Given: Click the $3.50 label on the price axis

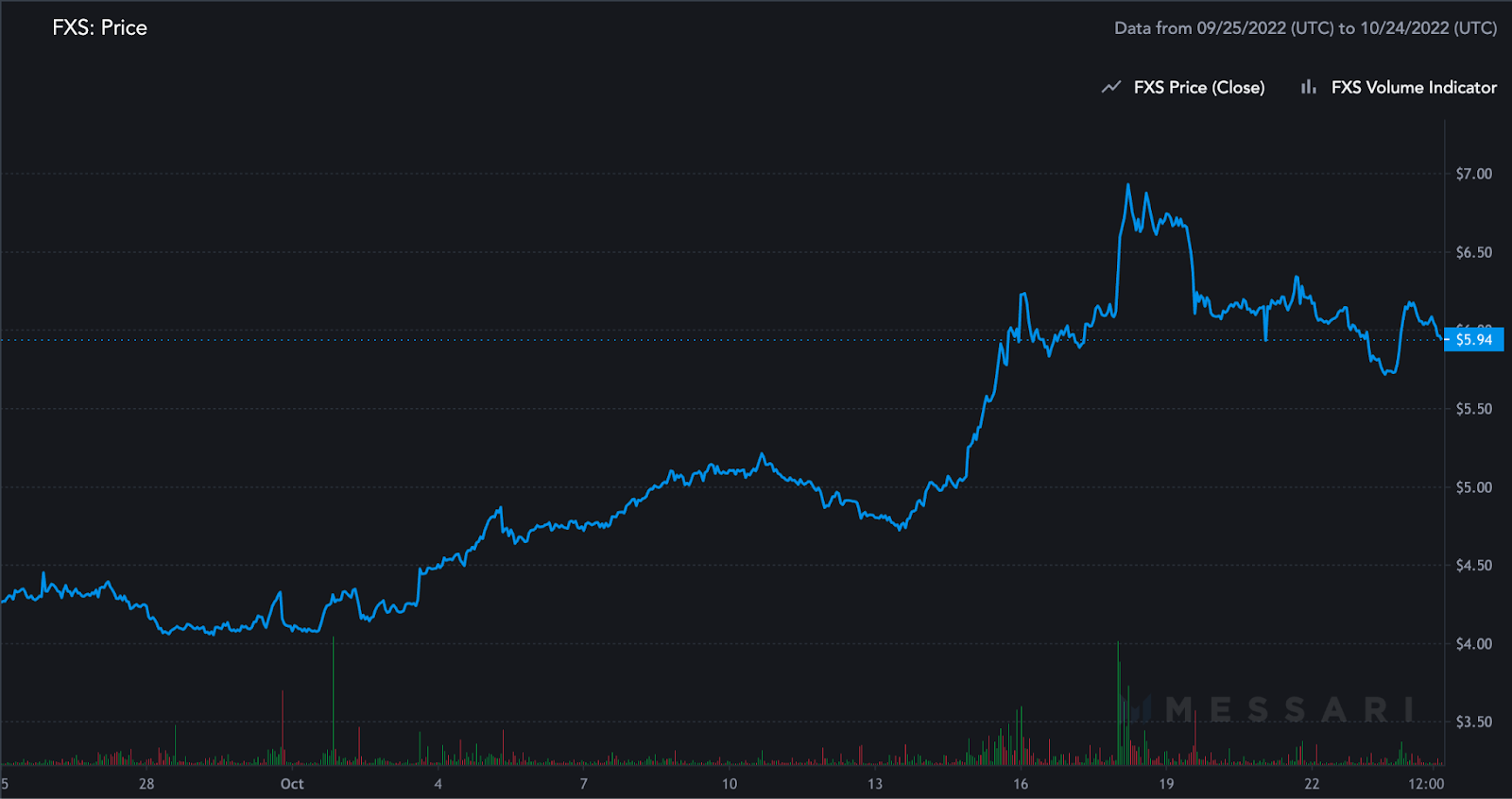Looking at the screenshot, I should (1473, 722).
